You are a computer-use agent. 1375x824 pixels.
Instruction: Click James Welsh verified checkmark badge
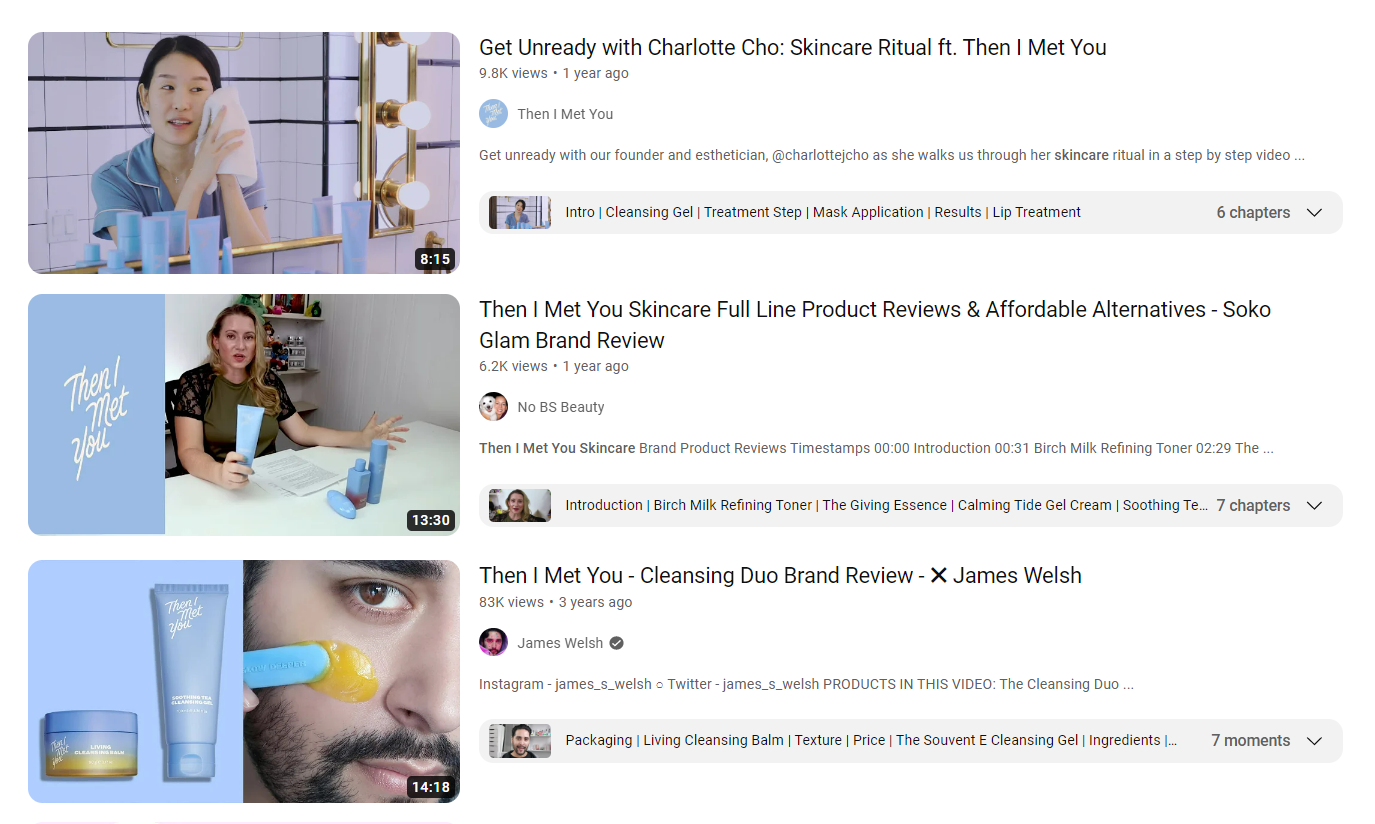[617, 643]
